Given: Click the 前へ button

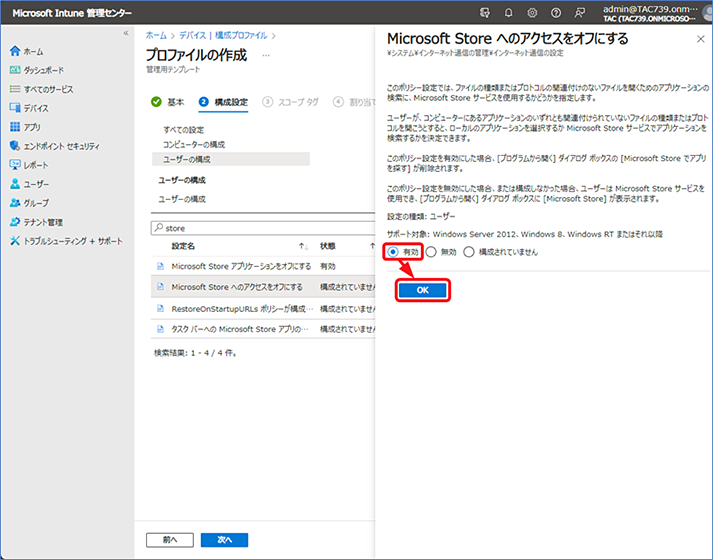Looking at the screenshot, I should (170, 540).
